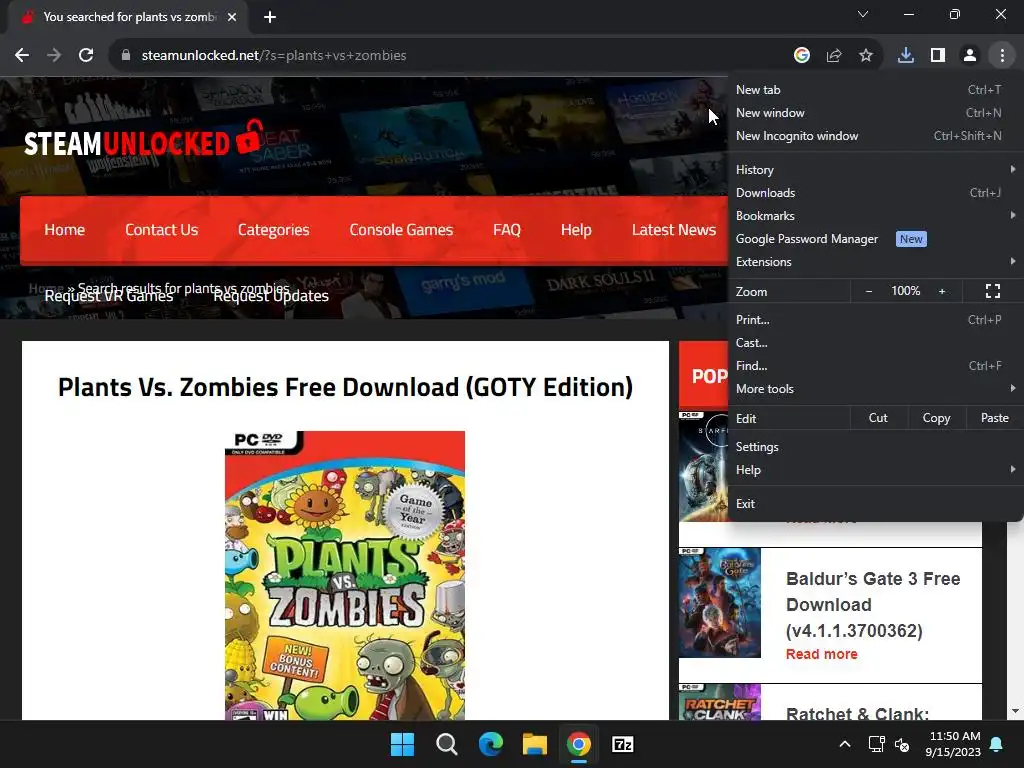The image size is (1024, 768).
Task: Open Settings from the menu
Action: coord(875,447)
